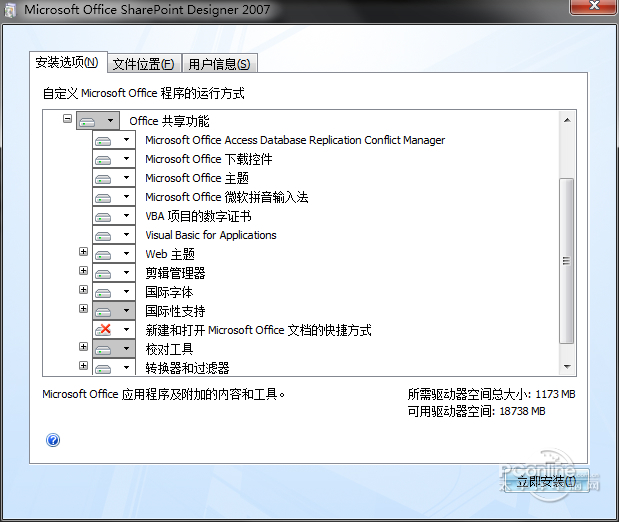Expand the 转换器和过滤器 node
The image size is (619, 522).
coord(83,365)
